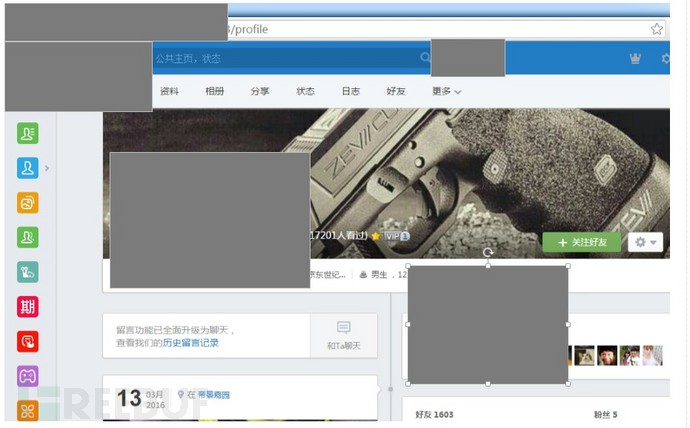Switch to the 相册 tab
The height and width of the screenshot is (428, 690).
(x=215, y=91)
